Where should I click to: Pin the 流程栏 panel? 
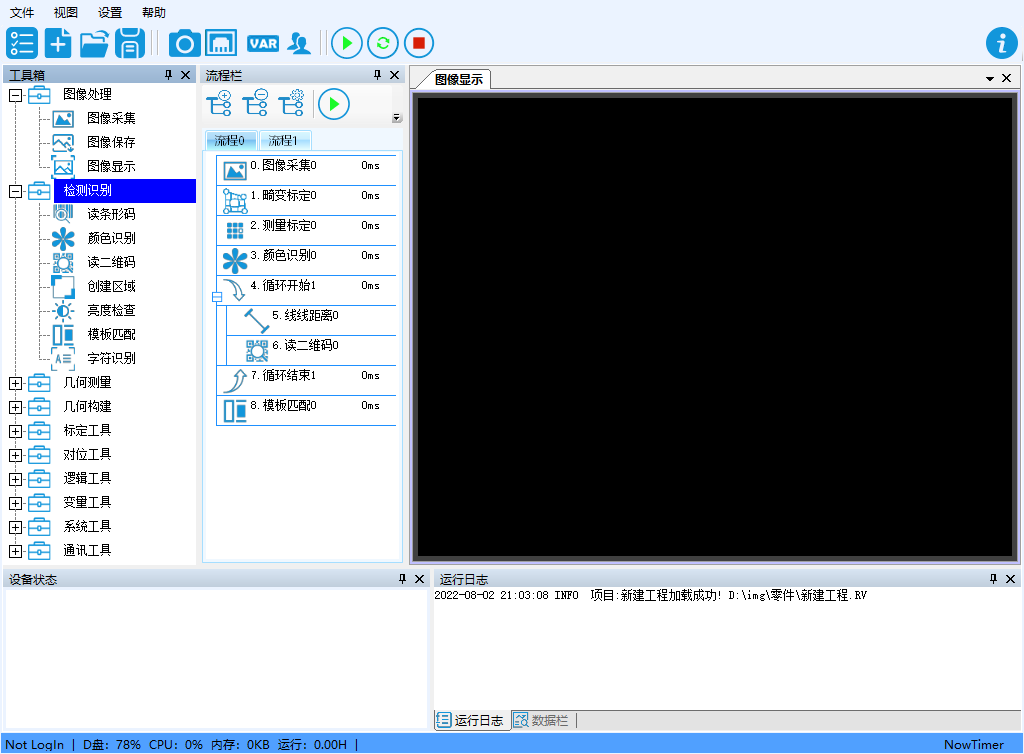coord(377,75)
